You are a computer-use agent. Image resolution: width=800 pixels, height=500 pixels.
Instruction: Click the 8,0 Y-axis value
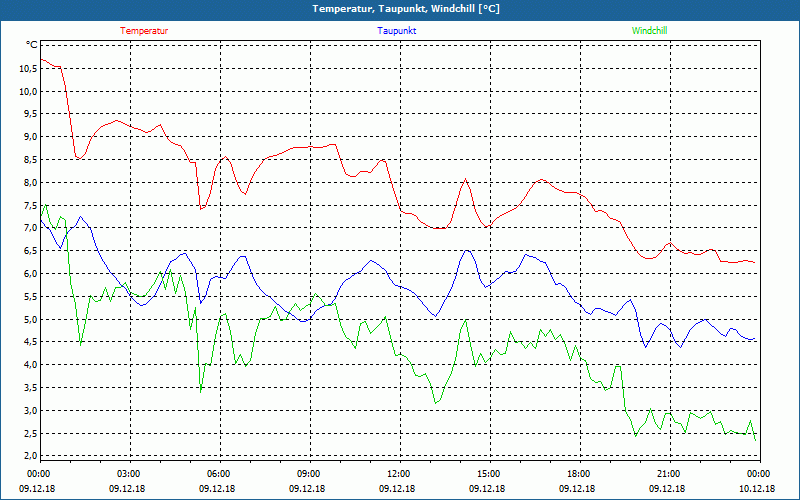click(x=30, y=183)
